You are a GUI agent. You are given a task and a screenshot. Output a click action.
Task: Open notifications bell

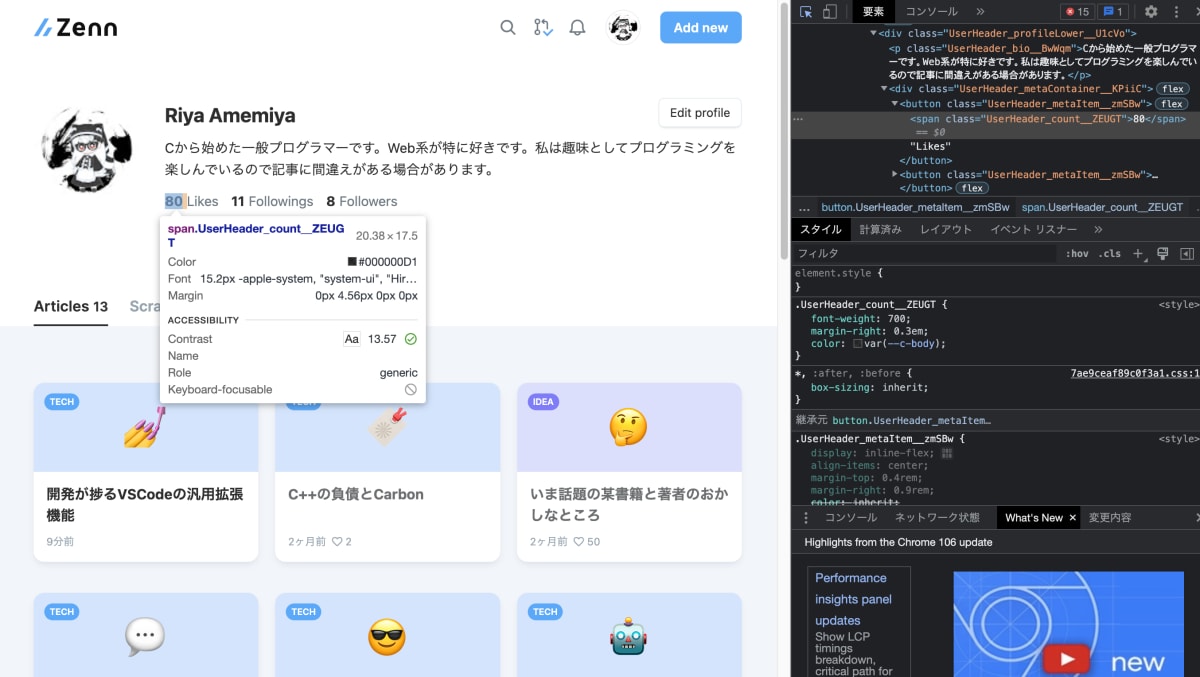coord(577,27)
